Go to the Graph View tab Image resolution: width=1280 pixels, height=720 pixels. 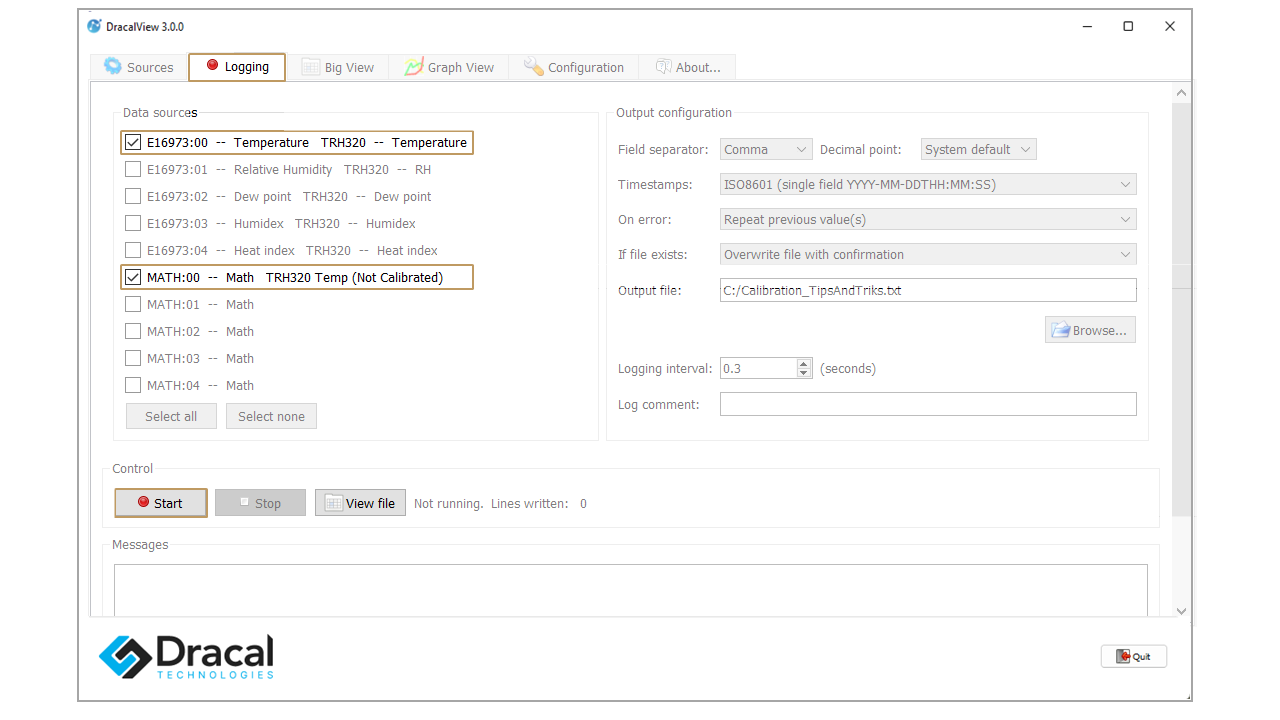(449, 67)
